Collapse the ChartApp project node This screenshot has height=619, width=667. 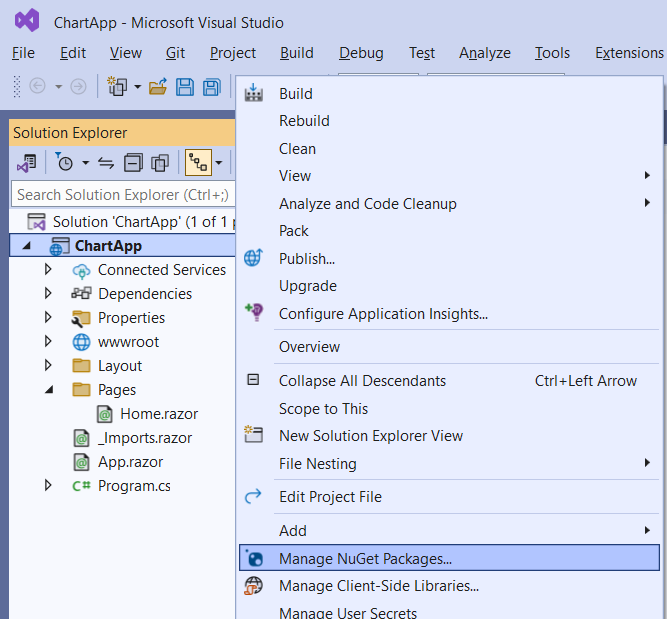(27, 245)
